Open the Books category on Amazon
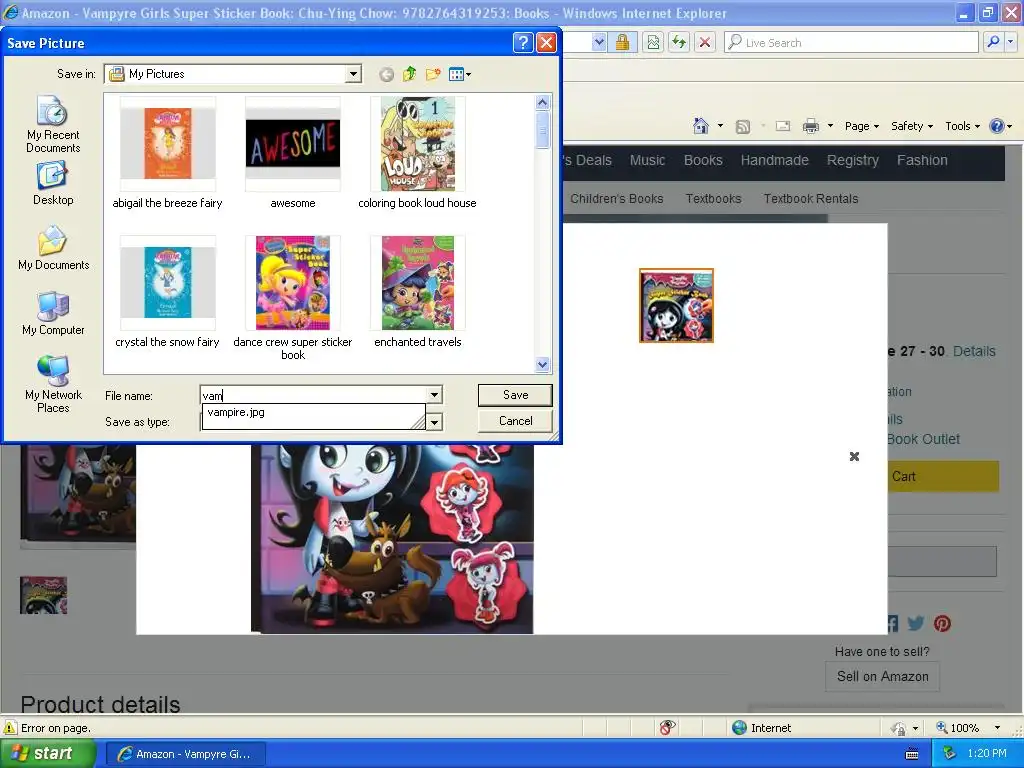This screenshot has width=1024, height=768. click(x=703, y=160)
